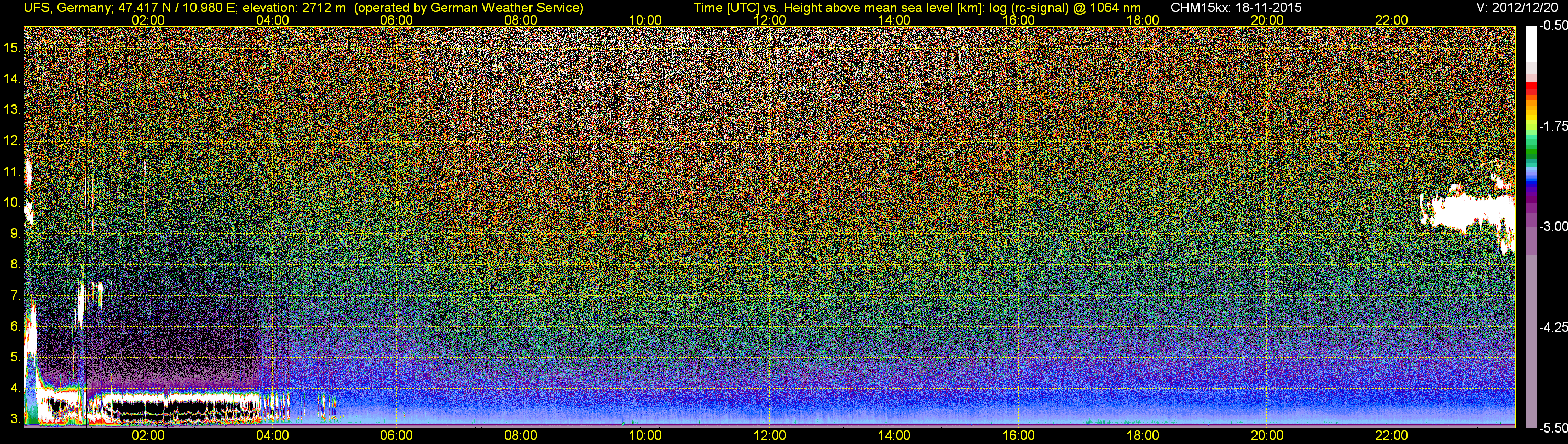Screen dimensions: 1568x444
Task: Click the 06:00 label on the bottom time axis
Action: tap(396, 436)
